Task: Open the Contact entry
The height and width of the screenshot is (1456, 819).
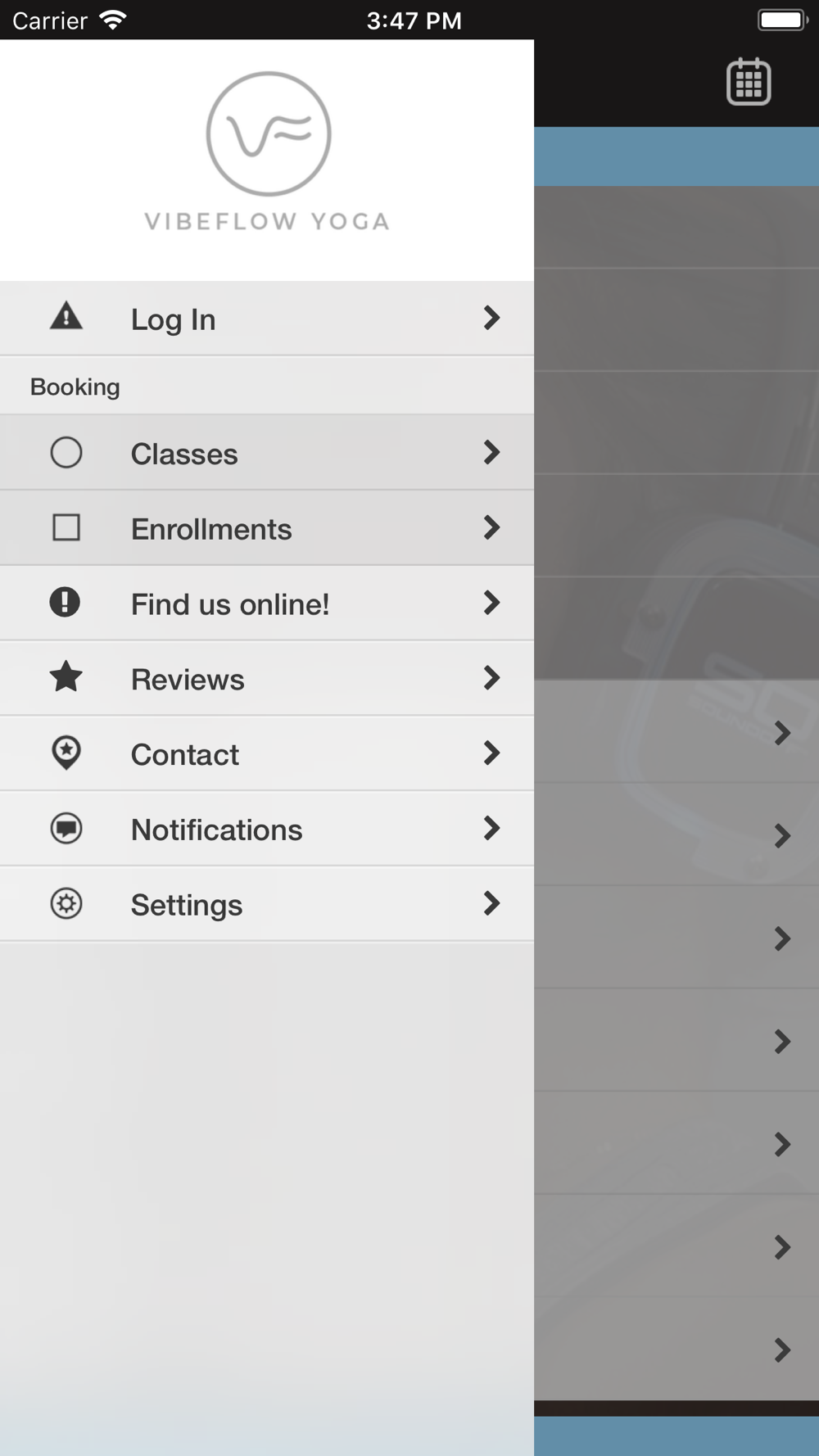Action: (267, 753)
